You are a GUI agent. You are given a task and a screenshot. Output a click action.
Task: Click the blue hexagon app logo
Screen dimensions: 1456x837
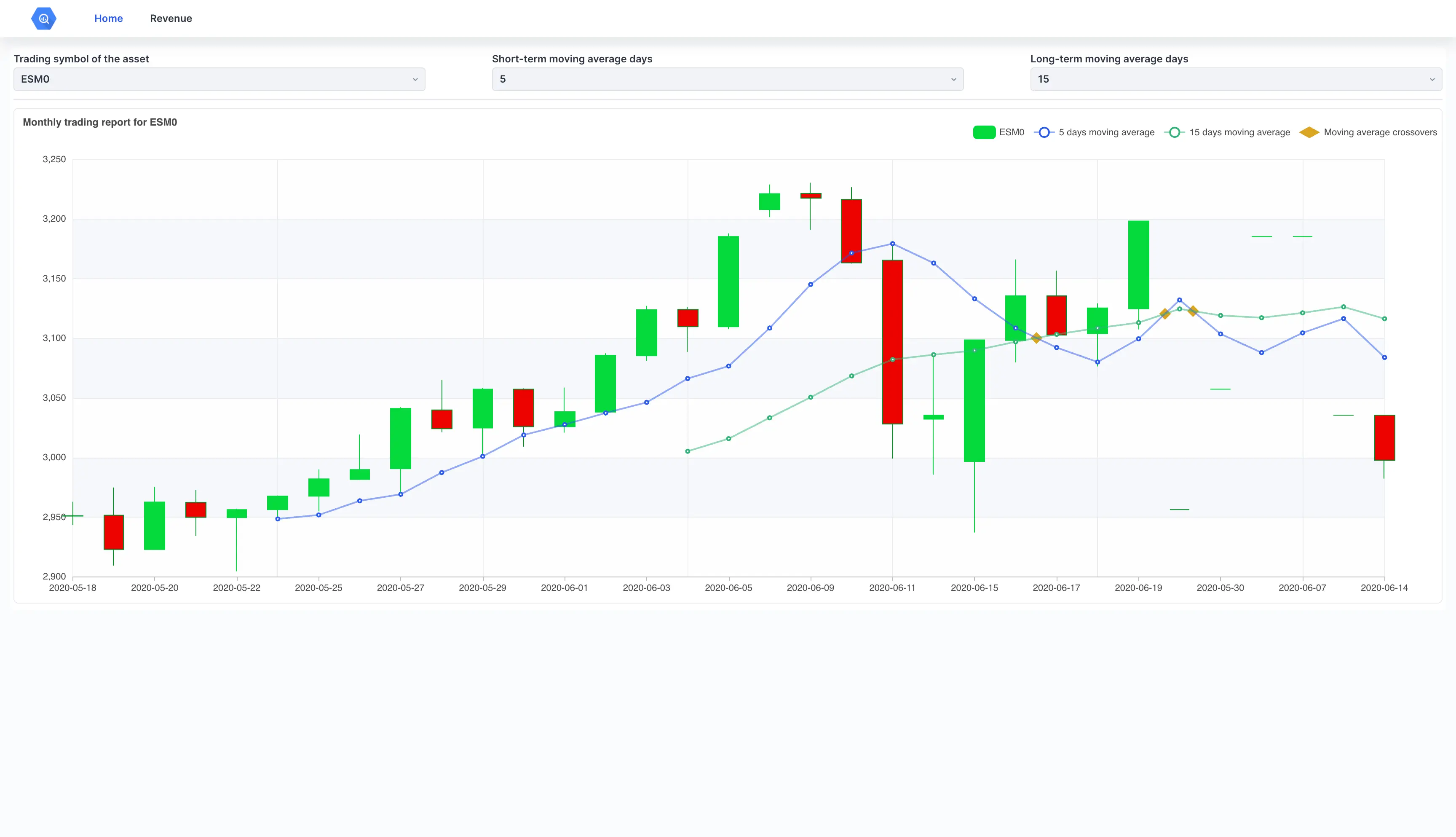(x=44, y=18)
